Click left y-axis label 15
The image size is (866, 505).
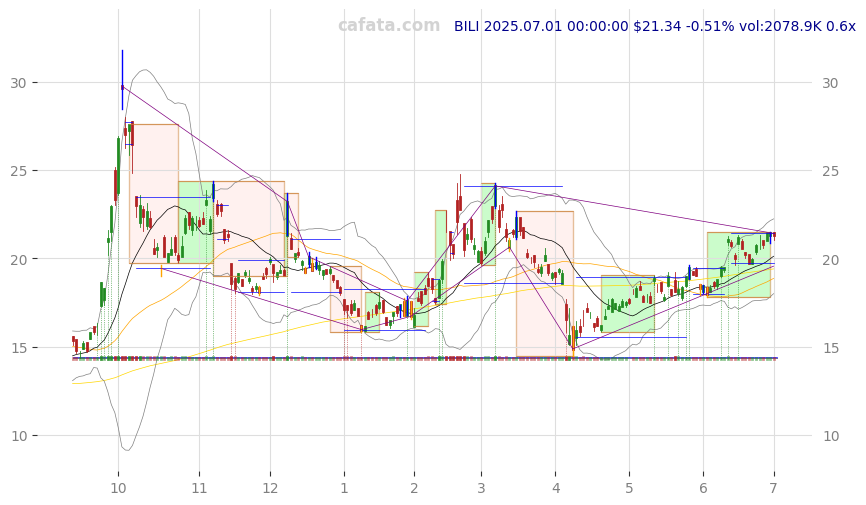click(x=18, y=348)
